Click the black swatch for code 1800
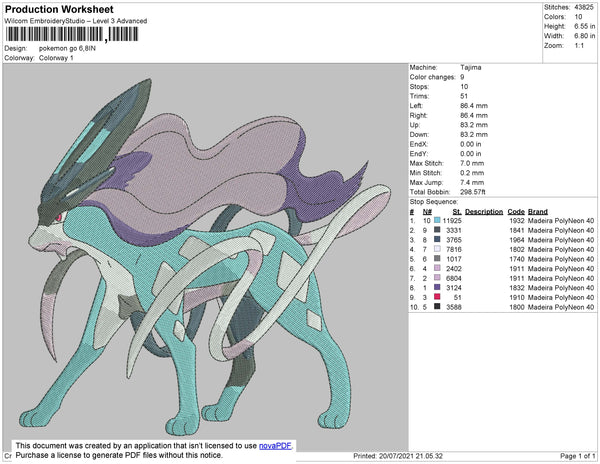Viewport: 600px width, 464px height. coord(437,307)
